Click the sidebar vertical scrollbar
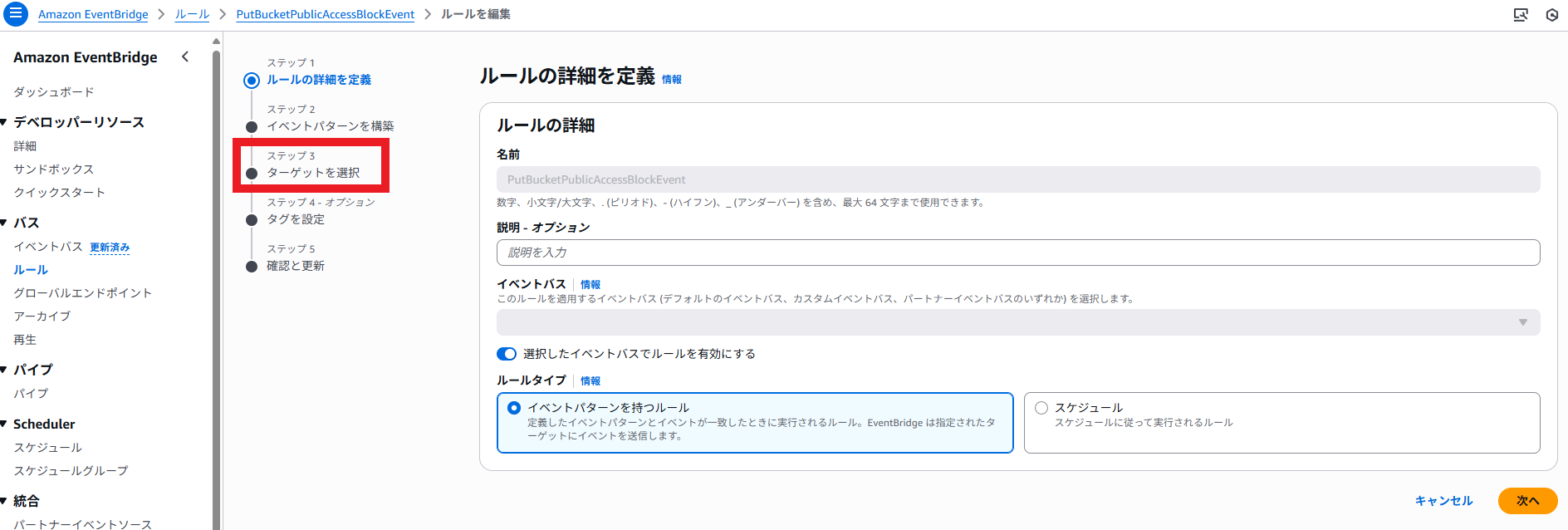1568x530 pixels. [x=217, y=282]
